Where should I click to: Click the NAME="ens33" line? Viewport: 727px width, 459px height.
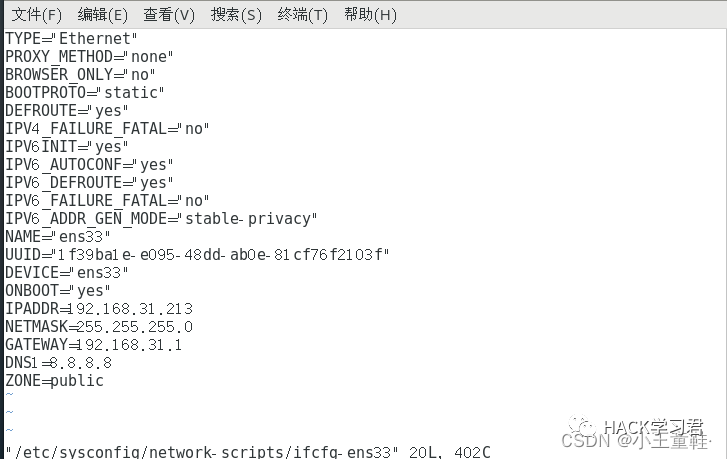(x=57, y=236)
